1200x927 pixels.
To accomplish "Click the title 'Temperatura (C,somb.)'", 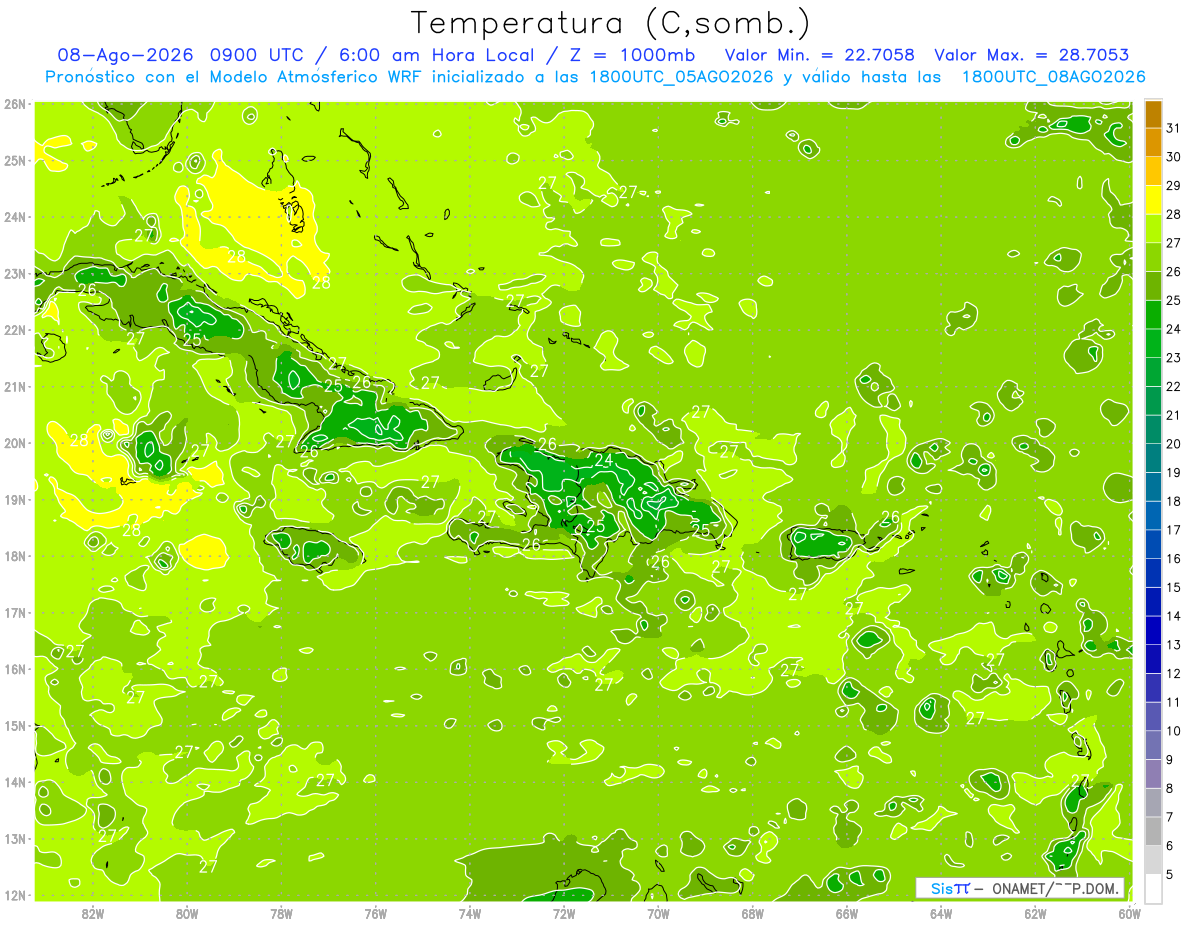I will tap(610, 23).
